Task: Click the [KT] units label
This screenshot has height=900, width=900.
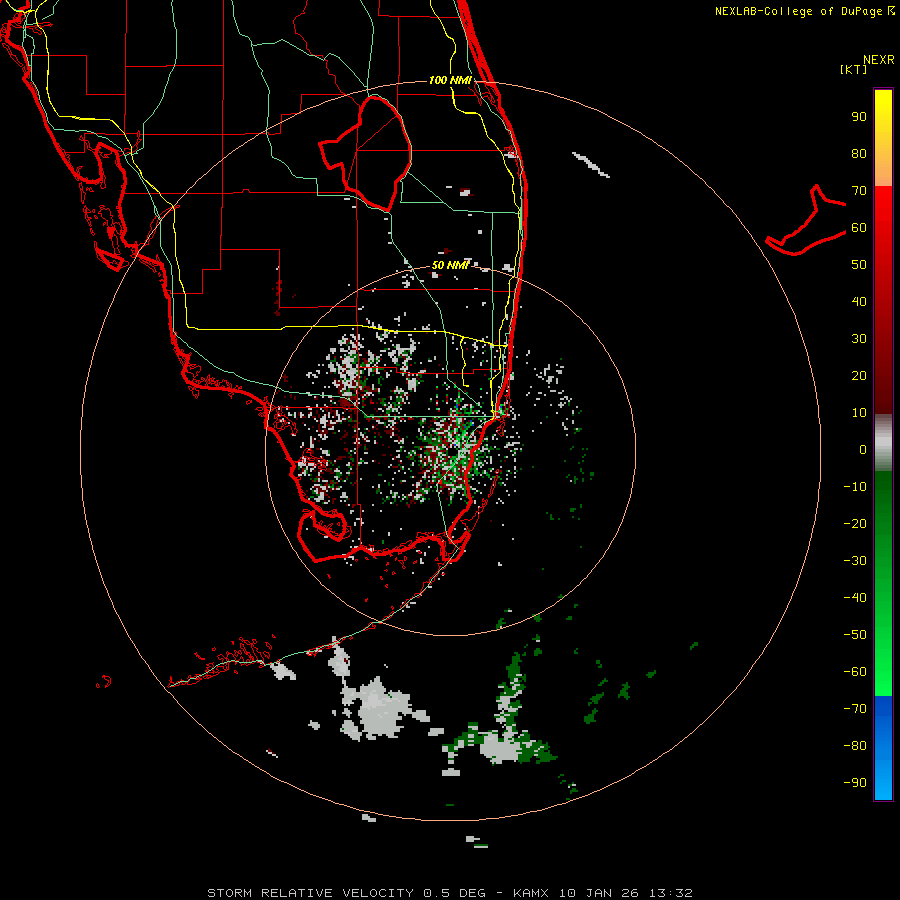Action: point(853,69)
